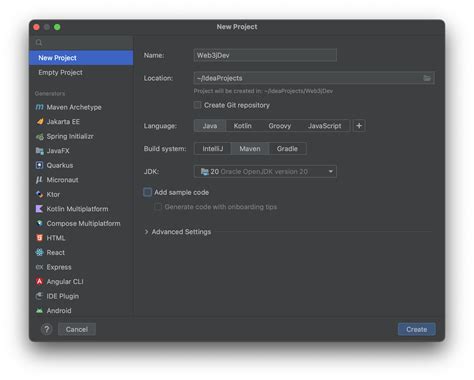The width and height of the screenshot is (474, 380).
Task: Click into the project Name field
Action: [265, 55]
